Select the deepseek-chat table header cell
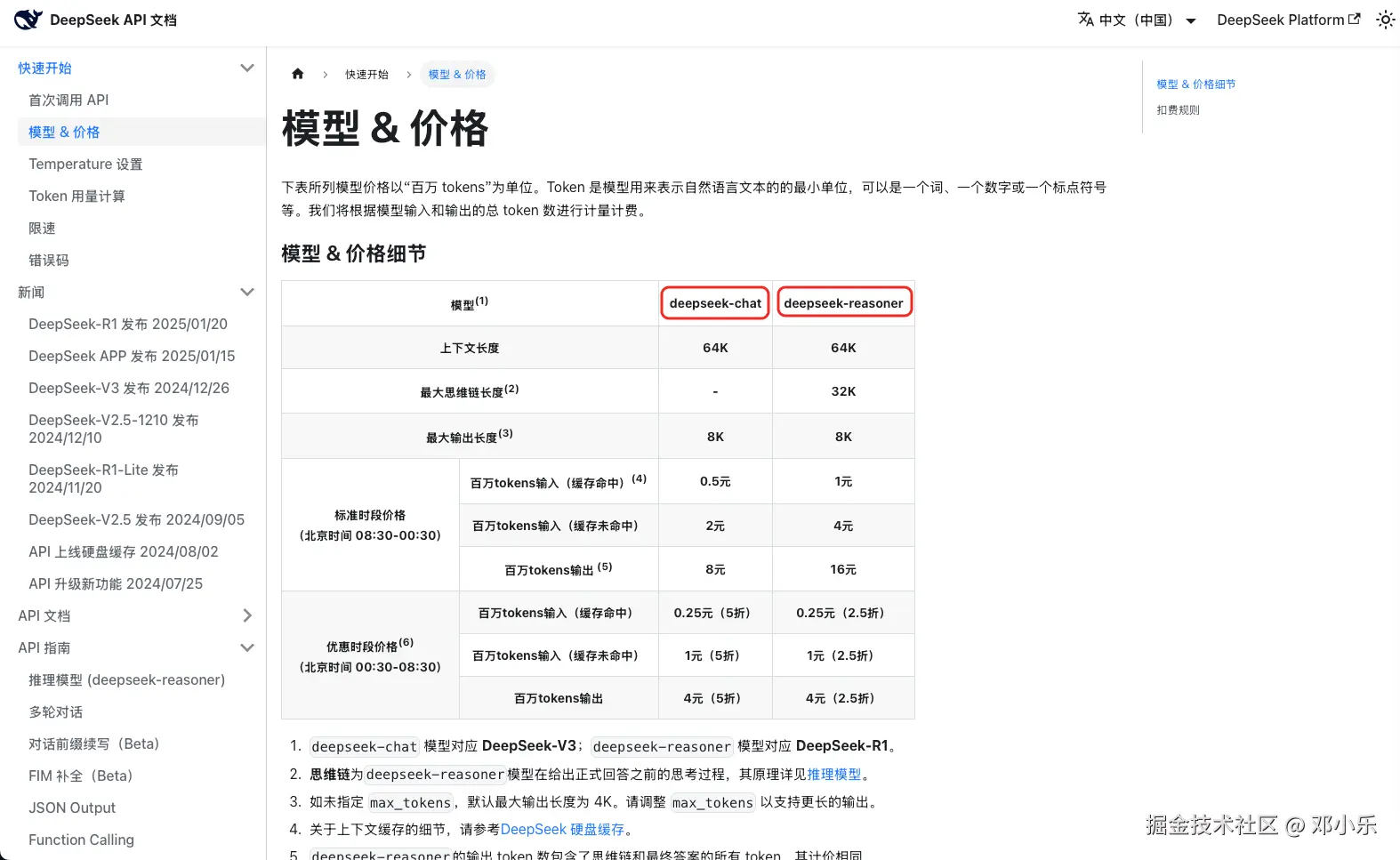The image size is (1400, 860). 715,303
